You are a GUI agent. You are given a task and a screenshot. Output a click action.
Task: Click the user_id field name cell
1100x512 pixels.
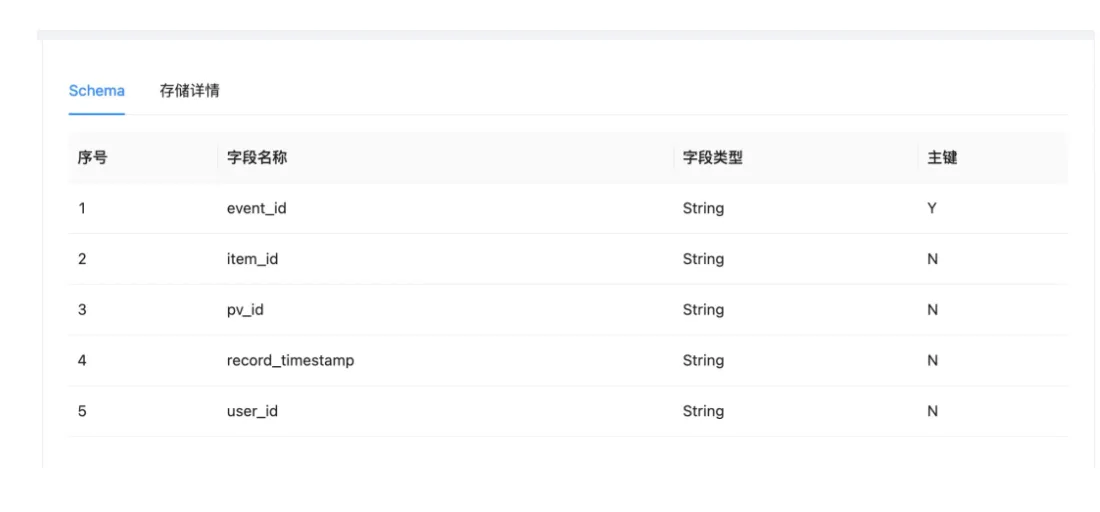(x=252, y=411)
